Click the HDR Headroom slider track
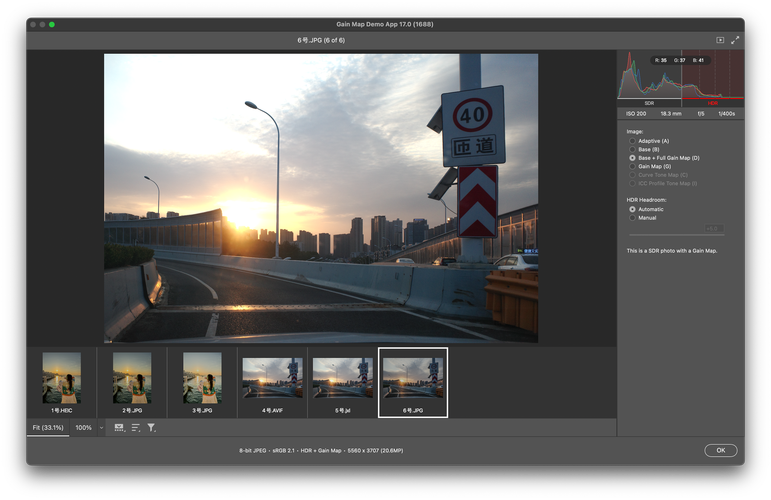 coord(675,234)
